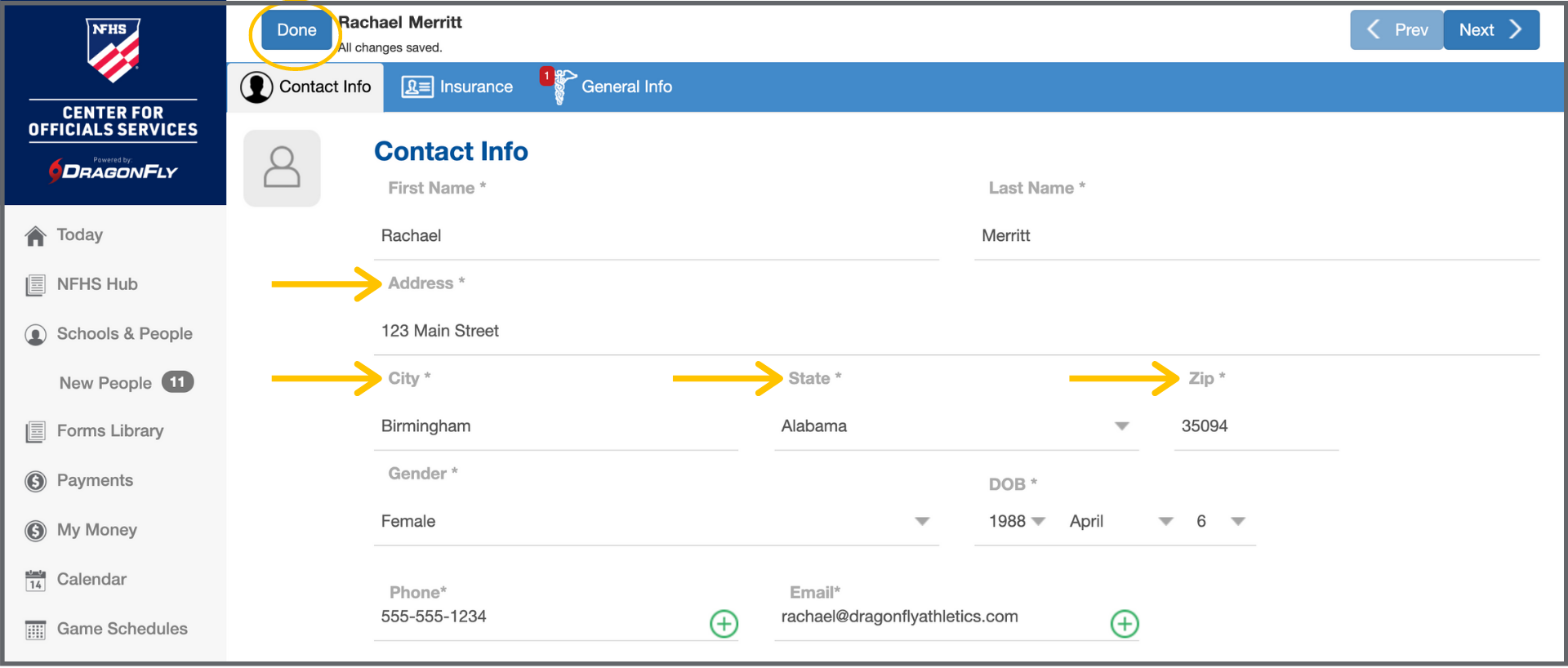
Task: Open New People in sidebar
Action: click(105, 383)
